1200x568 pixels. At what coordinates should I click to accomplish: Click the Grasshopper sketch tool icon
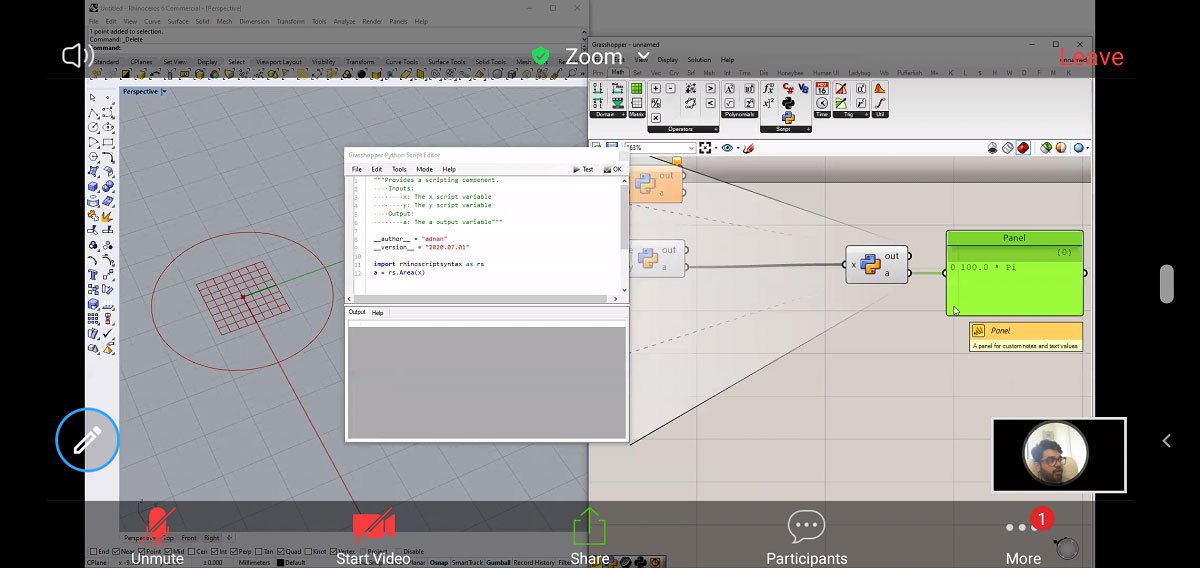748,148
